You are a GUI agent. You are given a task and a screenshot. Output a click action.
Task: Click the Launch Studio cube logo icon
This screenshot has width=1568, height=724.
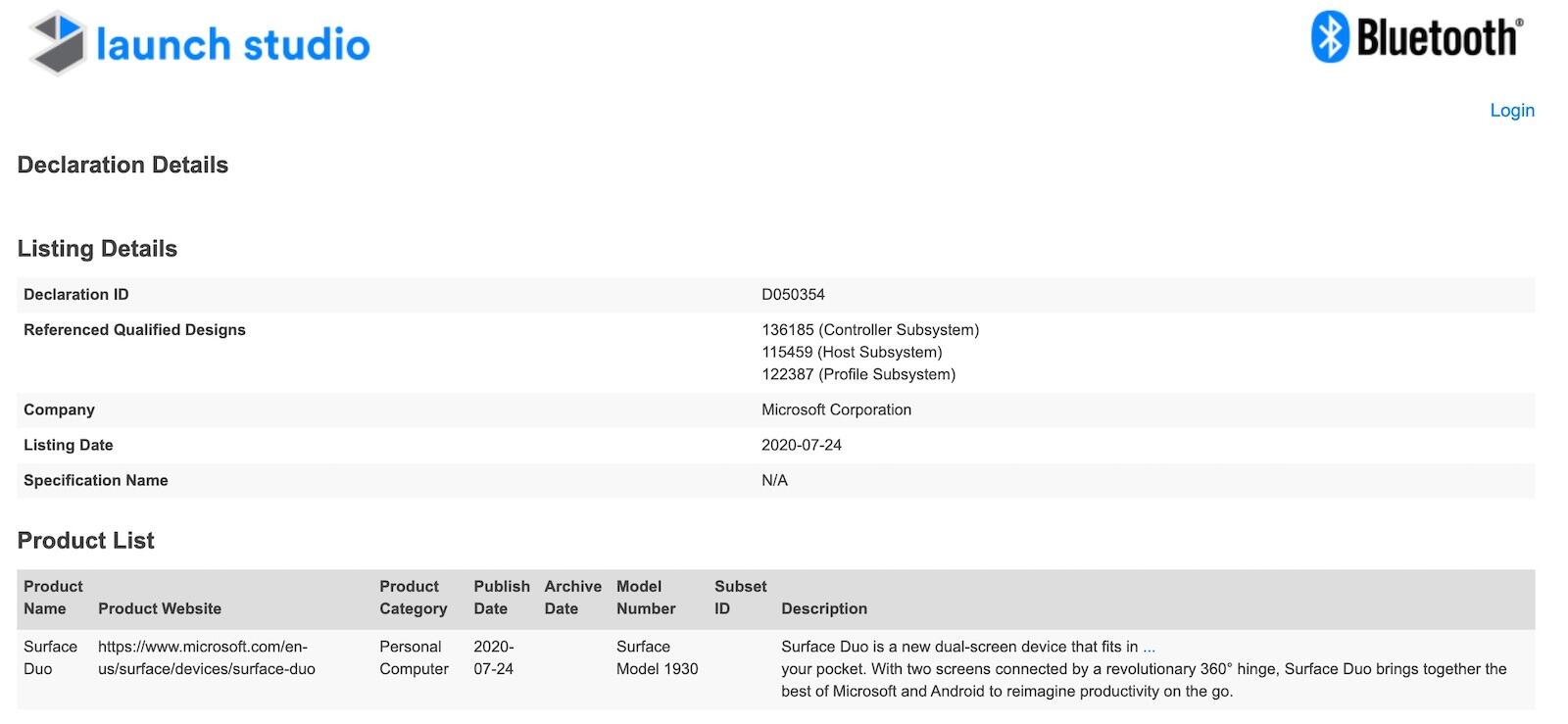pos(57,42)
